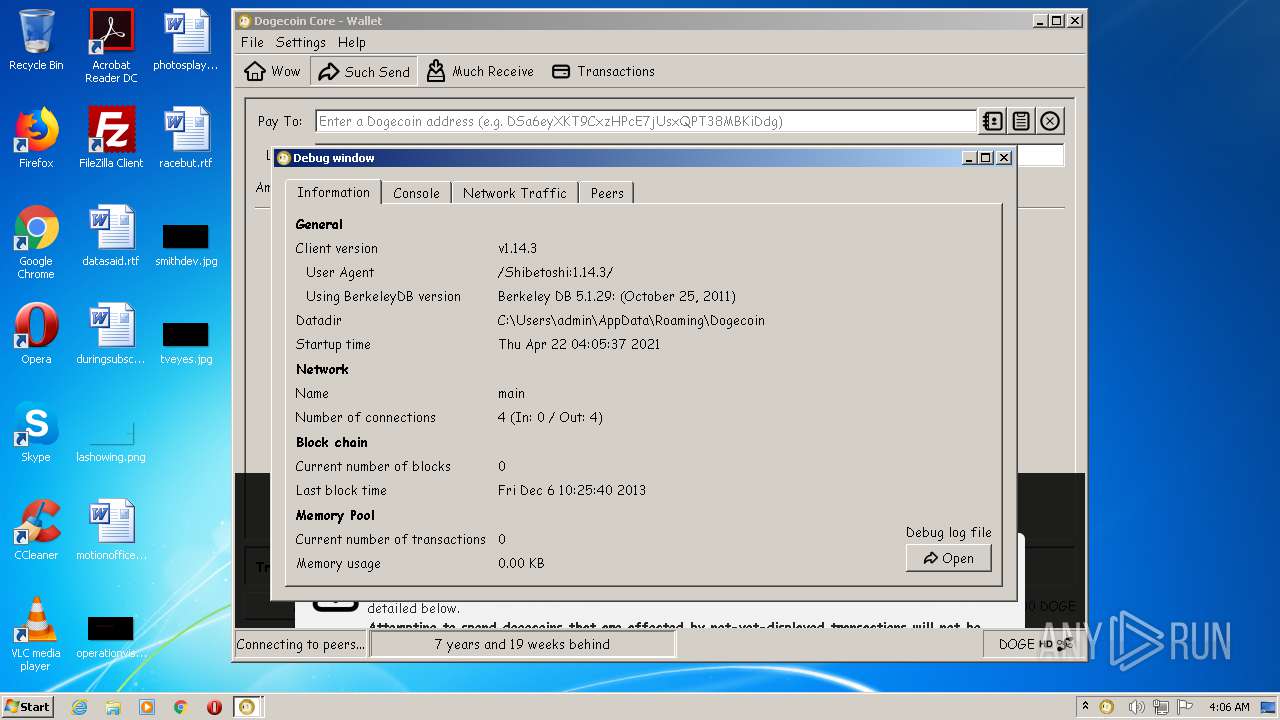Open Windows Explorer taskbar folder

pos(113,707)
